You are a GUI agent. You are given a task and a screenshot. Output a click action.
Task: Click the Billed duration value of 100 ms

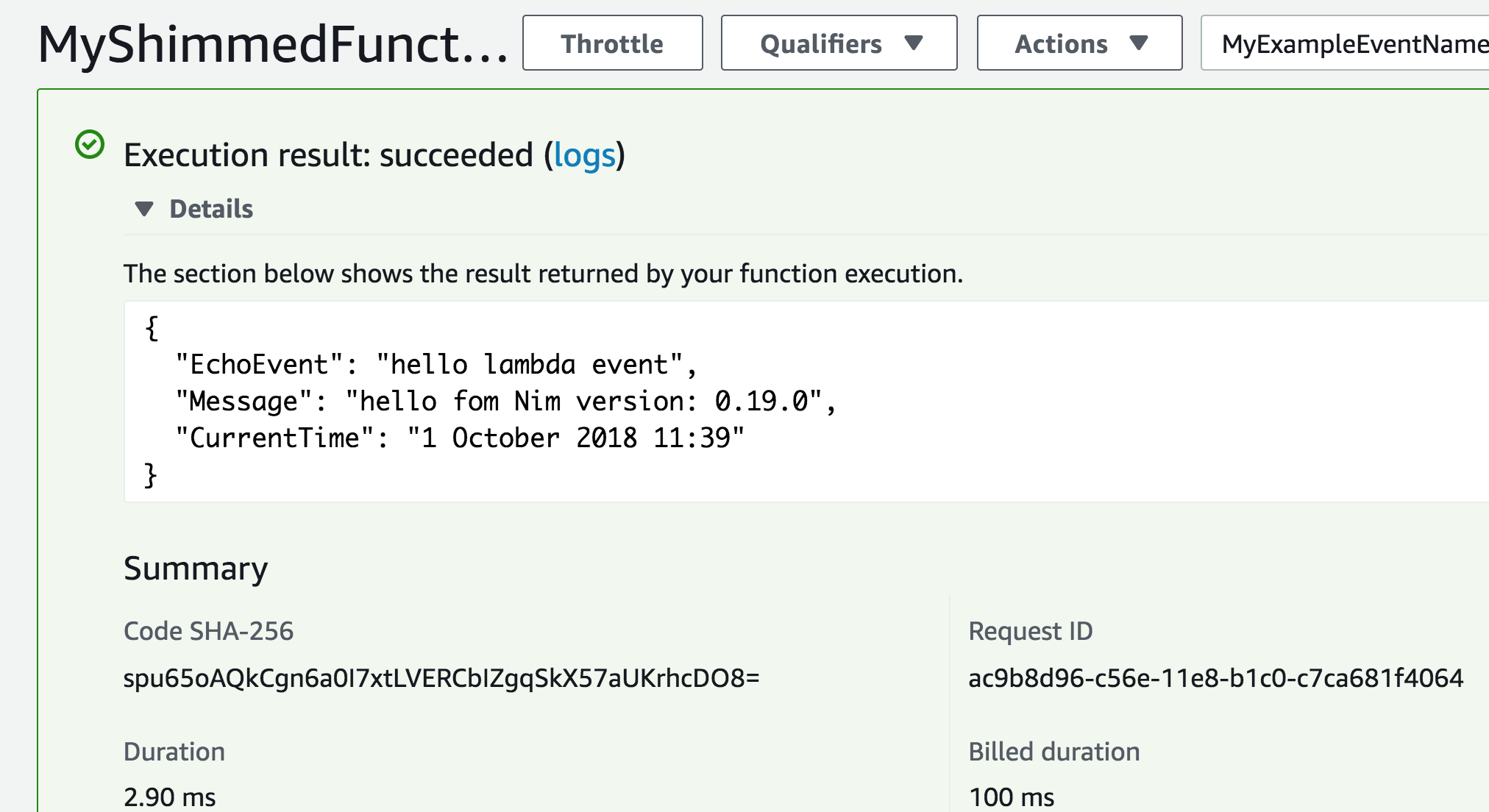[x=1010, y=796]
